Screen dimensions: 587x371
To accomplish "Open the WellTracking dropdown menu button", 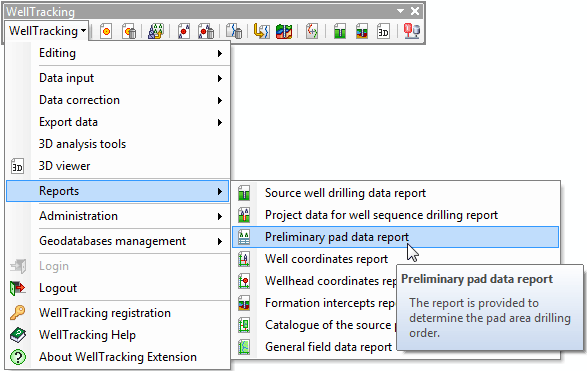I will click(x=47, y=31).
